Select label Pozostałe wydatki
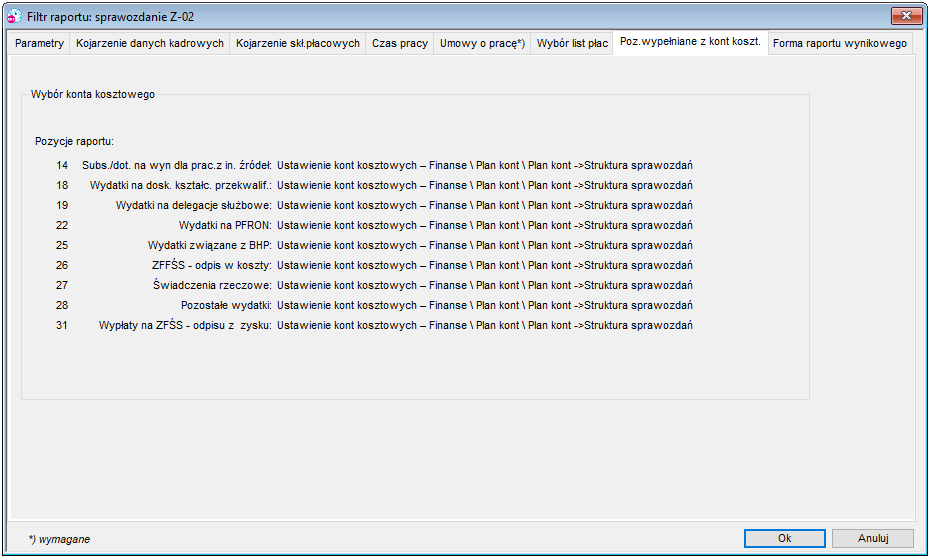Screen dimensions: 929x557 click(x=226, y=305)
